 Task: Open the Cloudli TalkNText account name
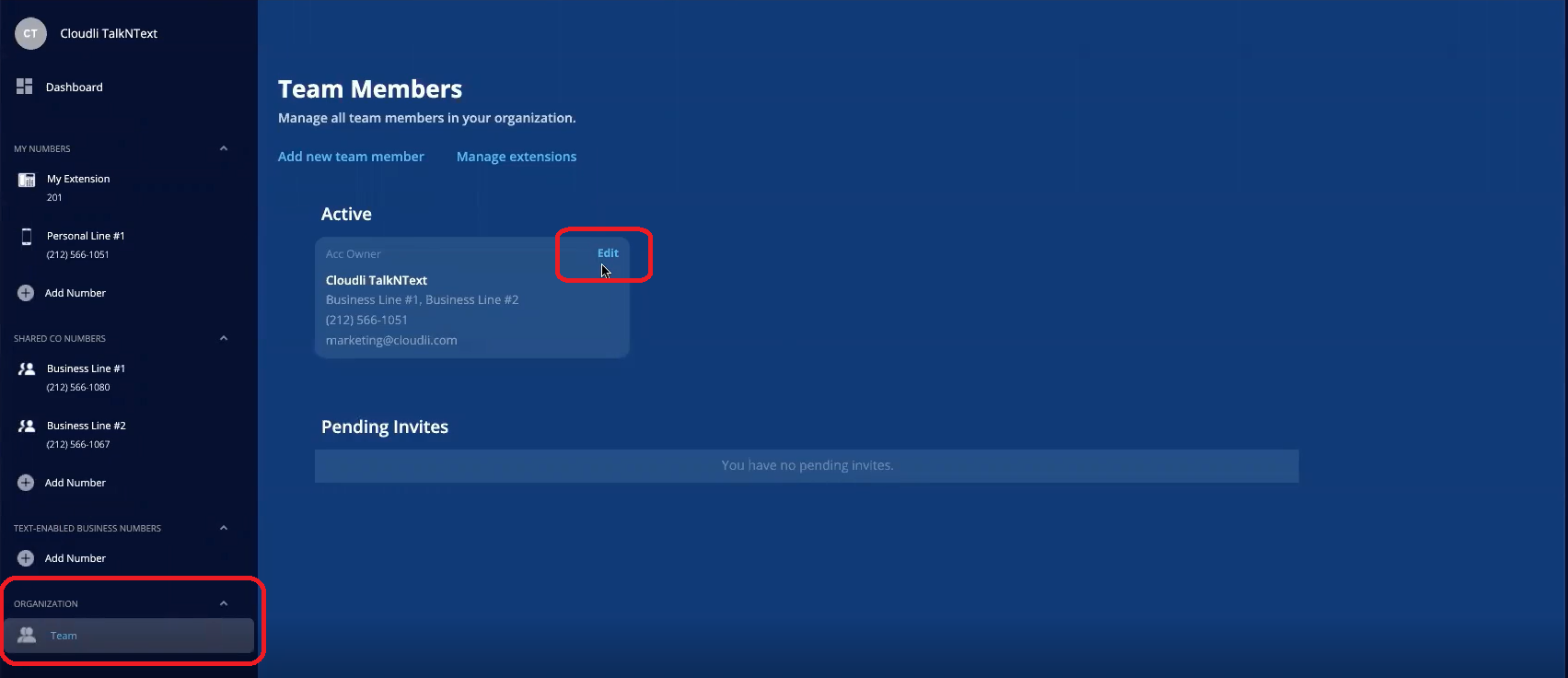109,33
